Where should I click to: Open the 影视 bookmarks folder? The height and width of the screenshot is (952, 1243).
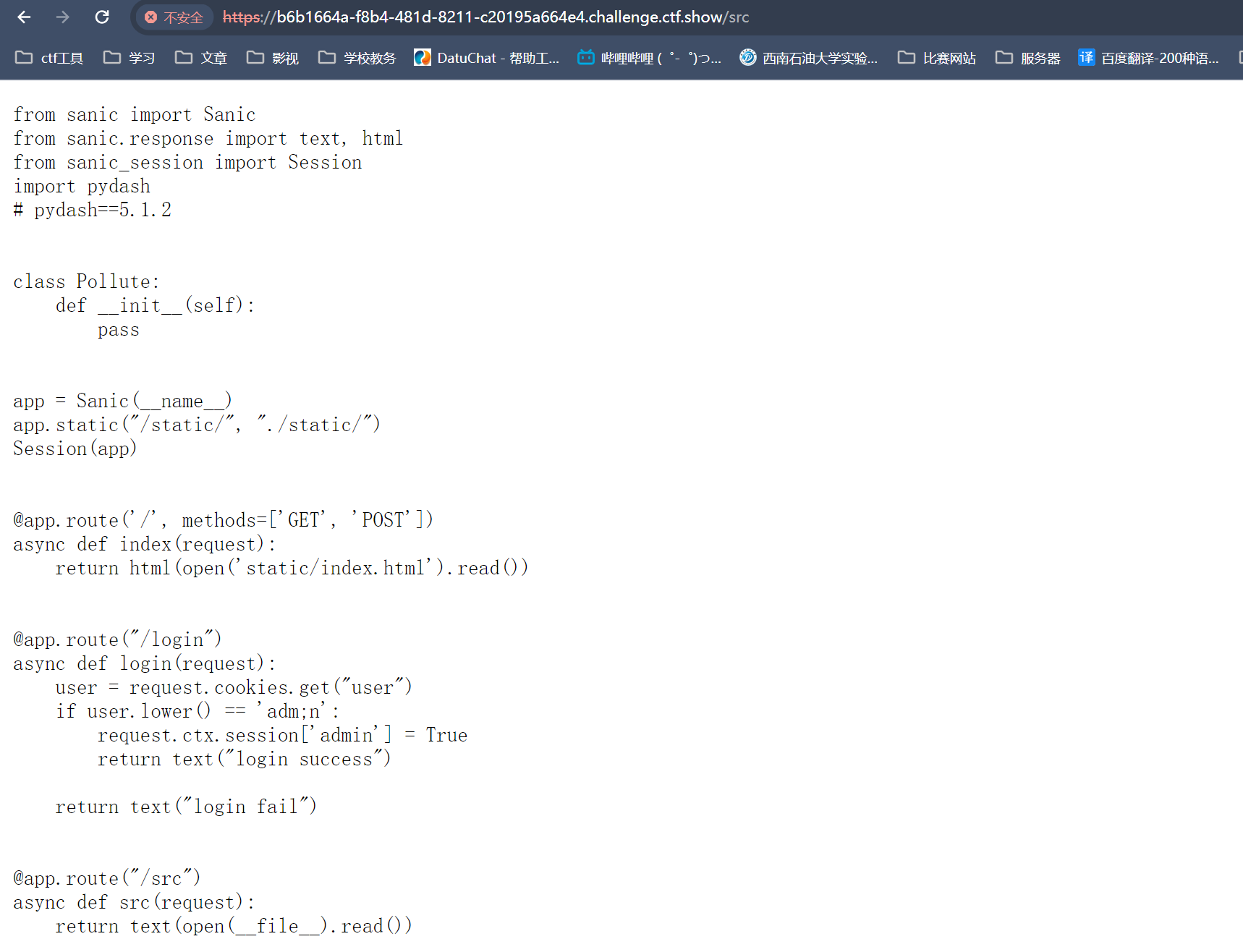pos(273,58)
